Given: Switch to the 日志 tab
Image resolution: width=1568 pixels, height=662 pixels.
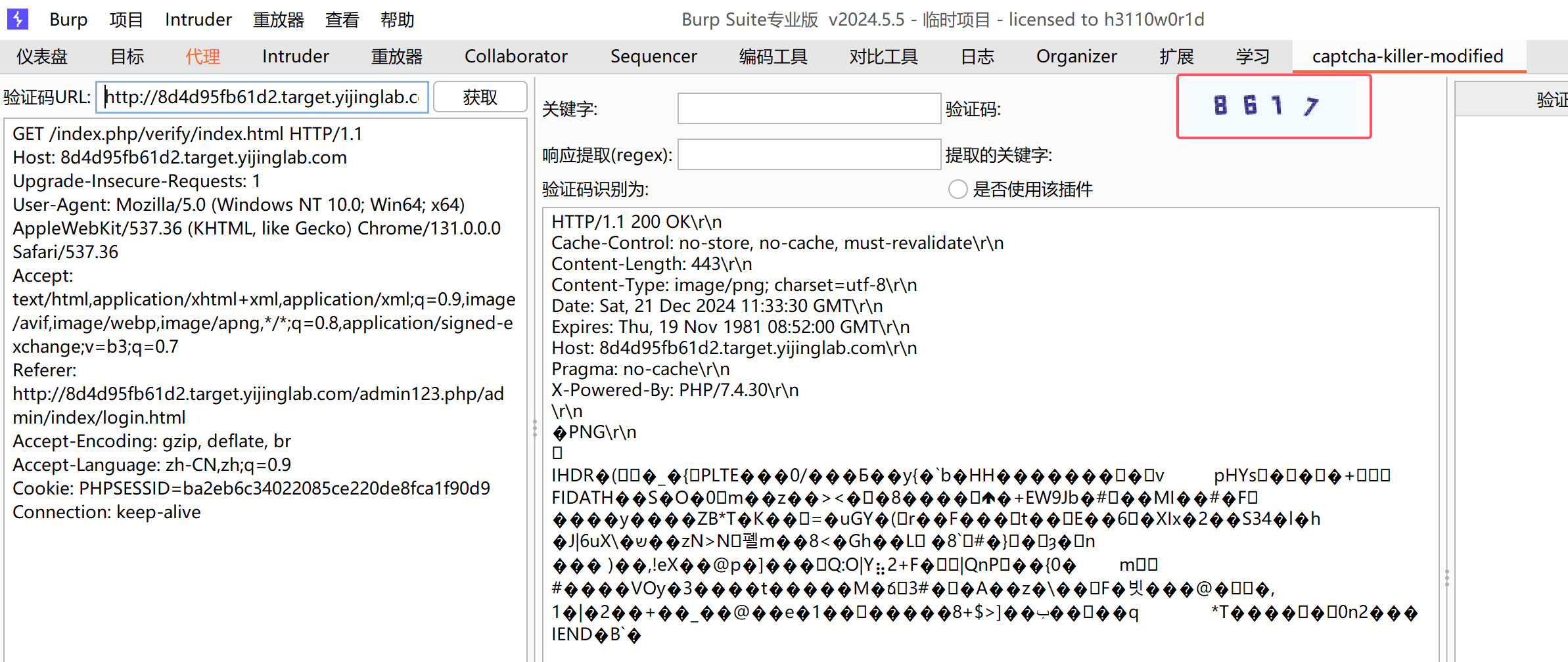Looking at the screenshot, I should click(977, 56).
